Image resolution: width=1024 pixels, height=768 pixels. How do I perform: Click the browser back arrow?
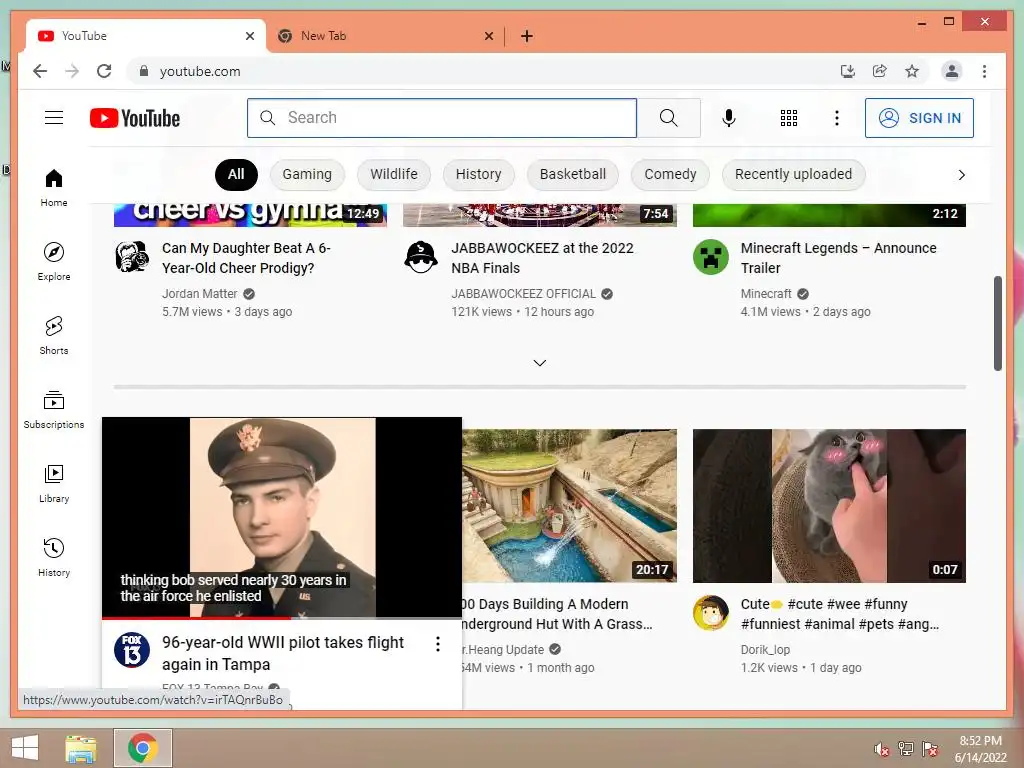pos(40,71)
